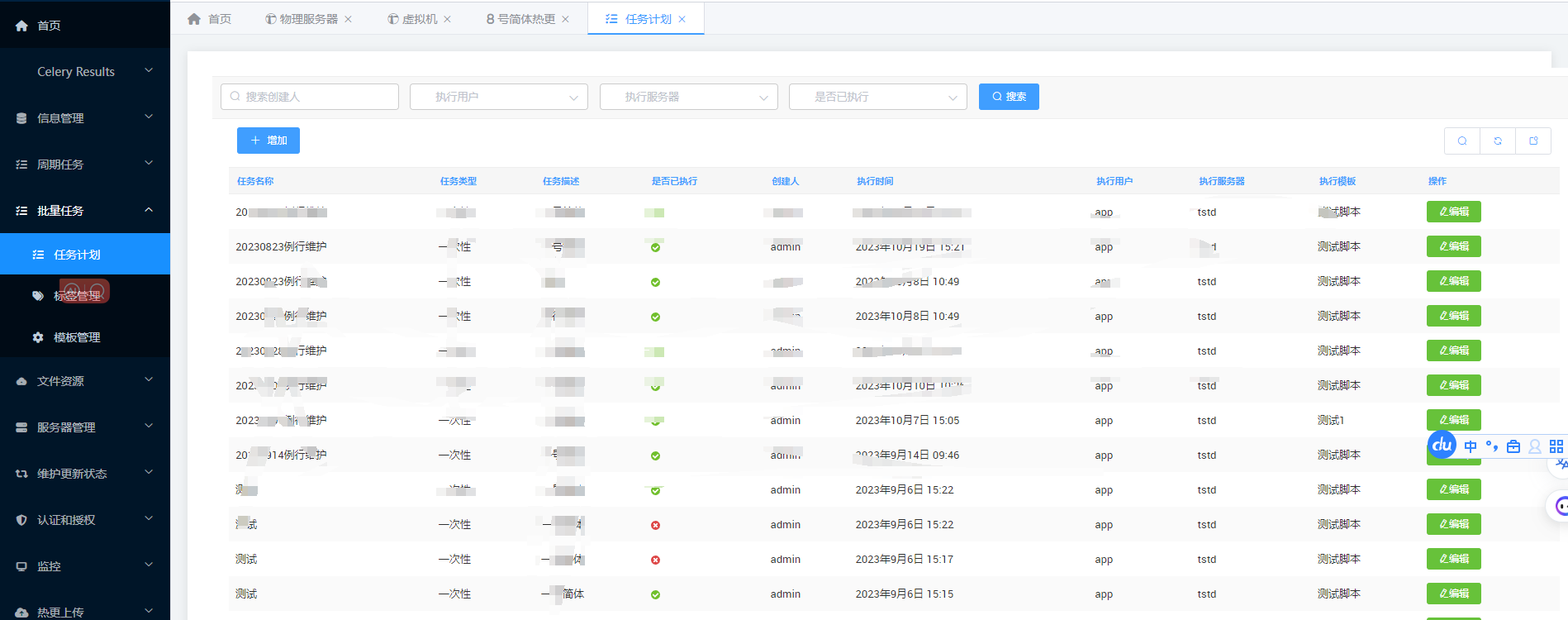Image resolution: width=1568 pixels, height=620 pixels.
Task: Click the tag icon next to 标签管理
Action: [x=38, y=295]
